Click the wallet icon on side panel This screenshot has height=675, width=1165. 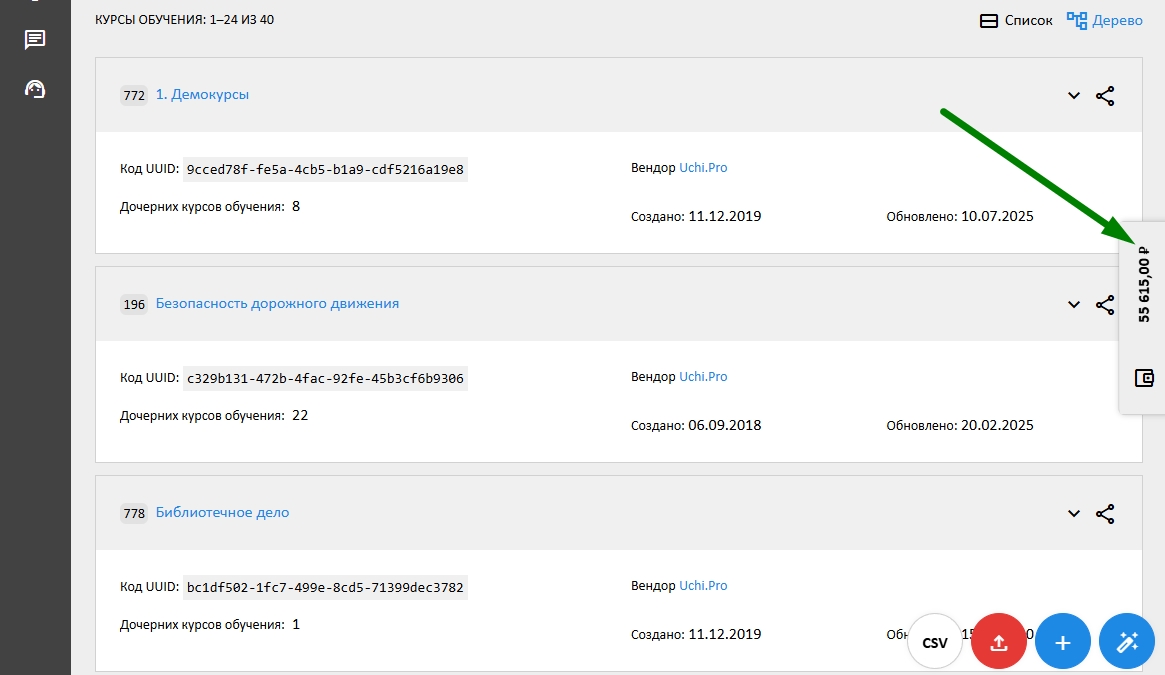[x=1144, y=378]
